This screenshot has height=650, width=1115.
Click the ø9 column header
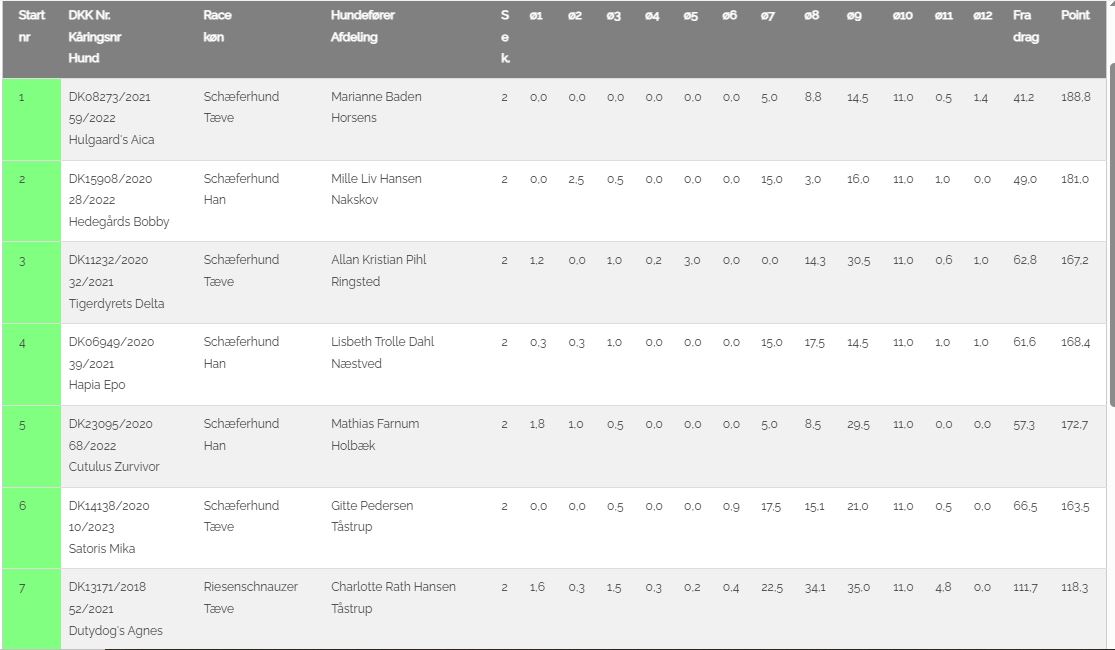click(x=854, y=16)
